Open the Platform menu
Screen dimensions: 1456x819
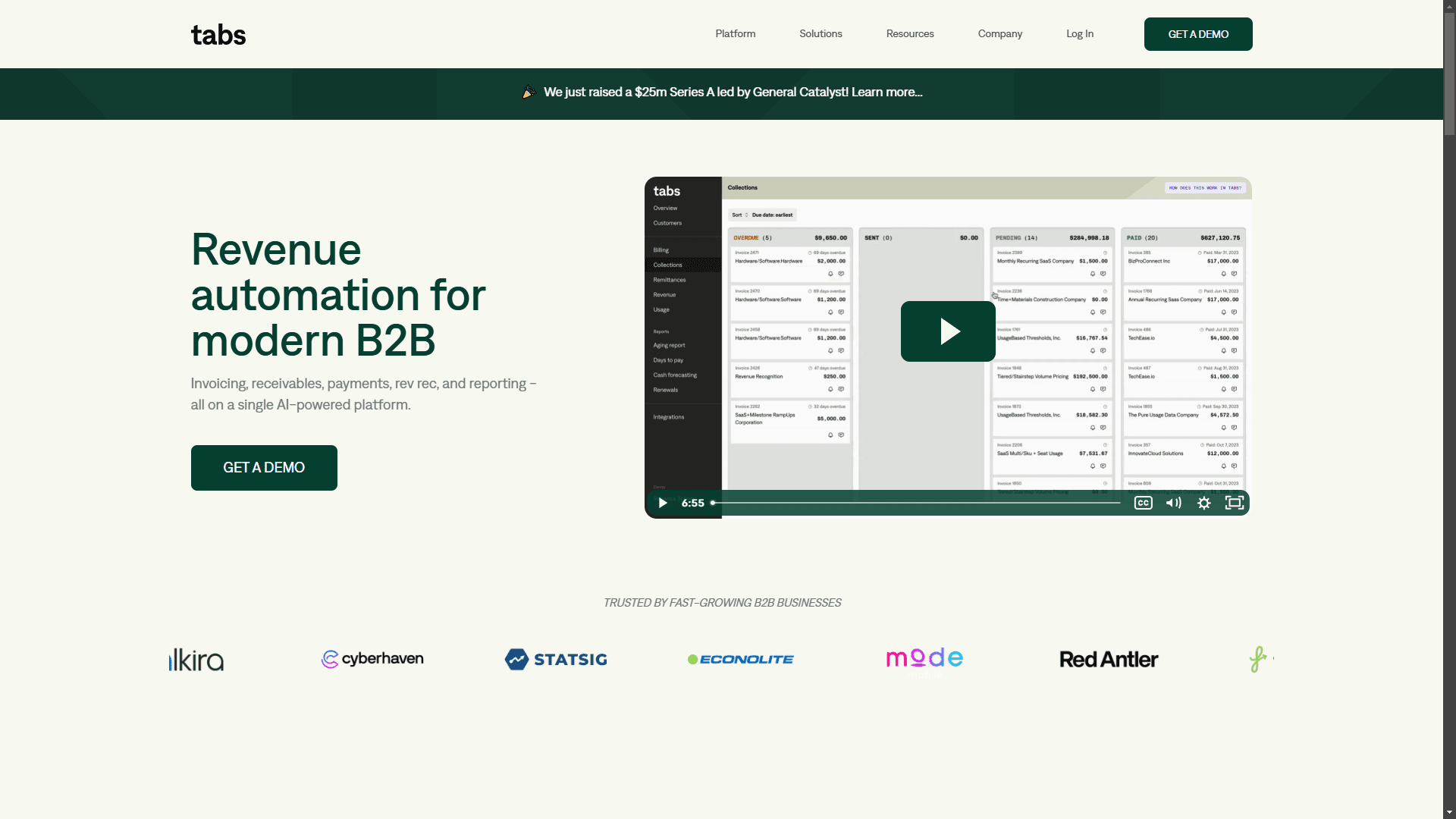pos(735,34)
